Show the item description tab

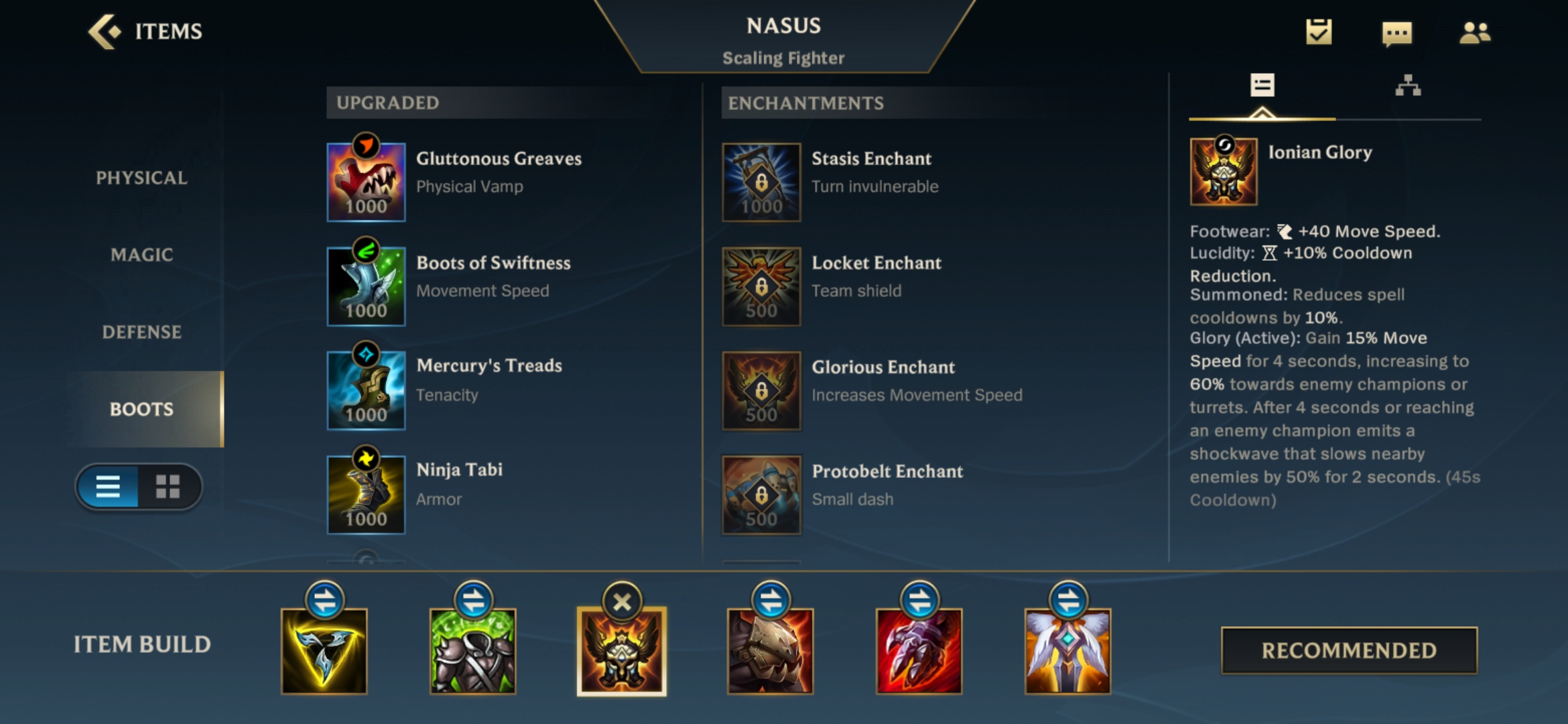tap(1262, 86)
